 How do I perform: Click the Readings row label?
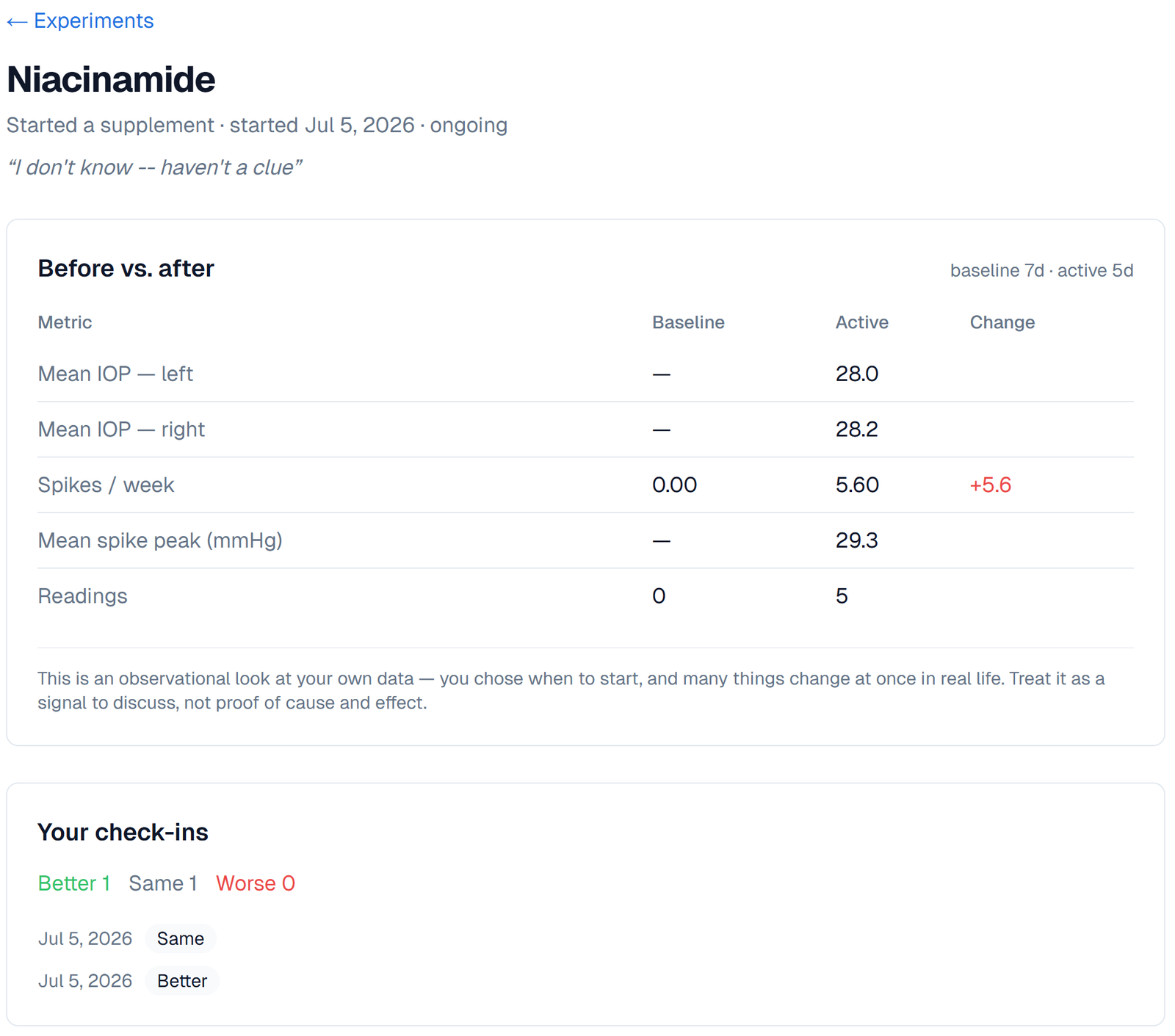(82, 596)
